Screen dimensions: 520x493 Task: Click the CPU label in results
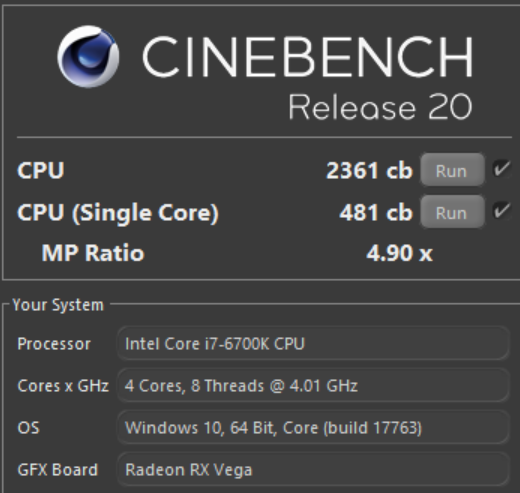pos(41,170)
